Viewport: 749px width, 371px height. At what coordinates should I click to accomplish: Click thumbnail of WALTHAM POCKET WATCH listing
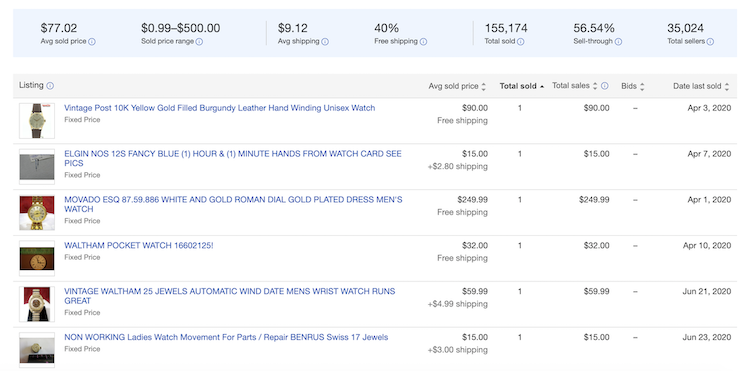[x=37, y=258]
